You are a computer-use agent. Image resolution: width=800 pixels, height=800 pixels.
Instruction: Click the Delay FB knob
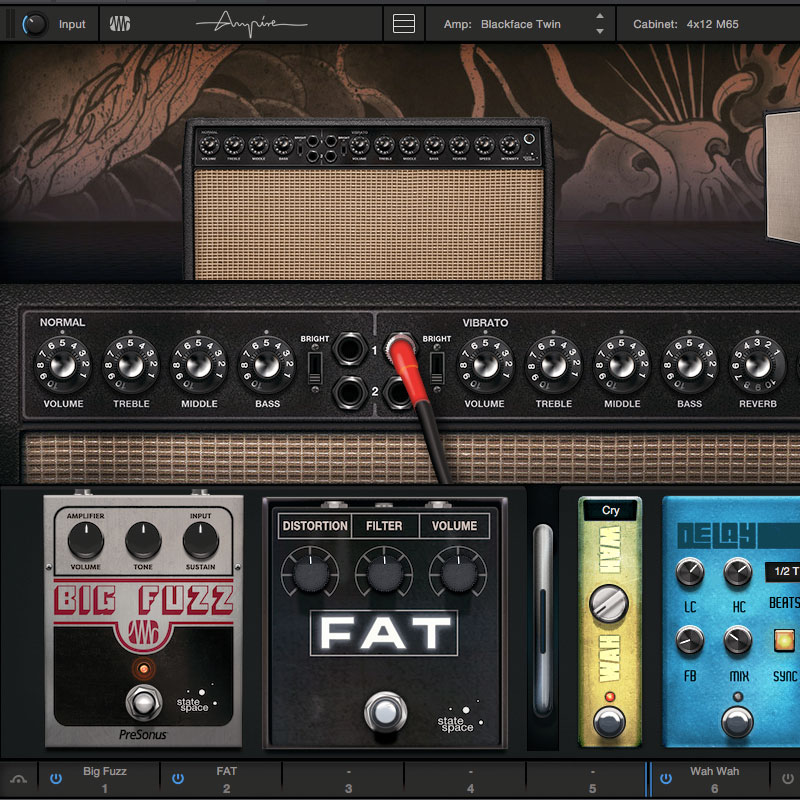pos(690,640)
